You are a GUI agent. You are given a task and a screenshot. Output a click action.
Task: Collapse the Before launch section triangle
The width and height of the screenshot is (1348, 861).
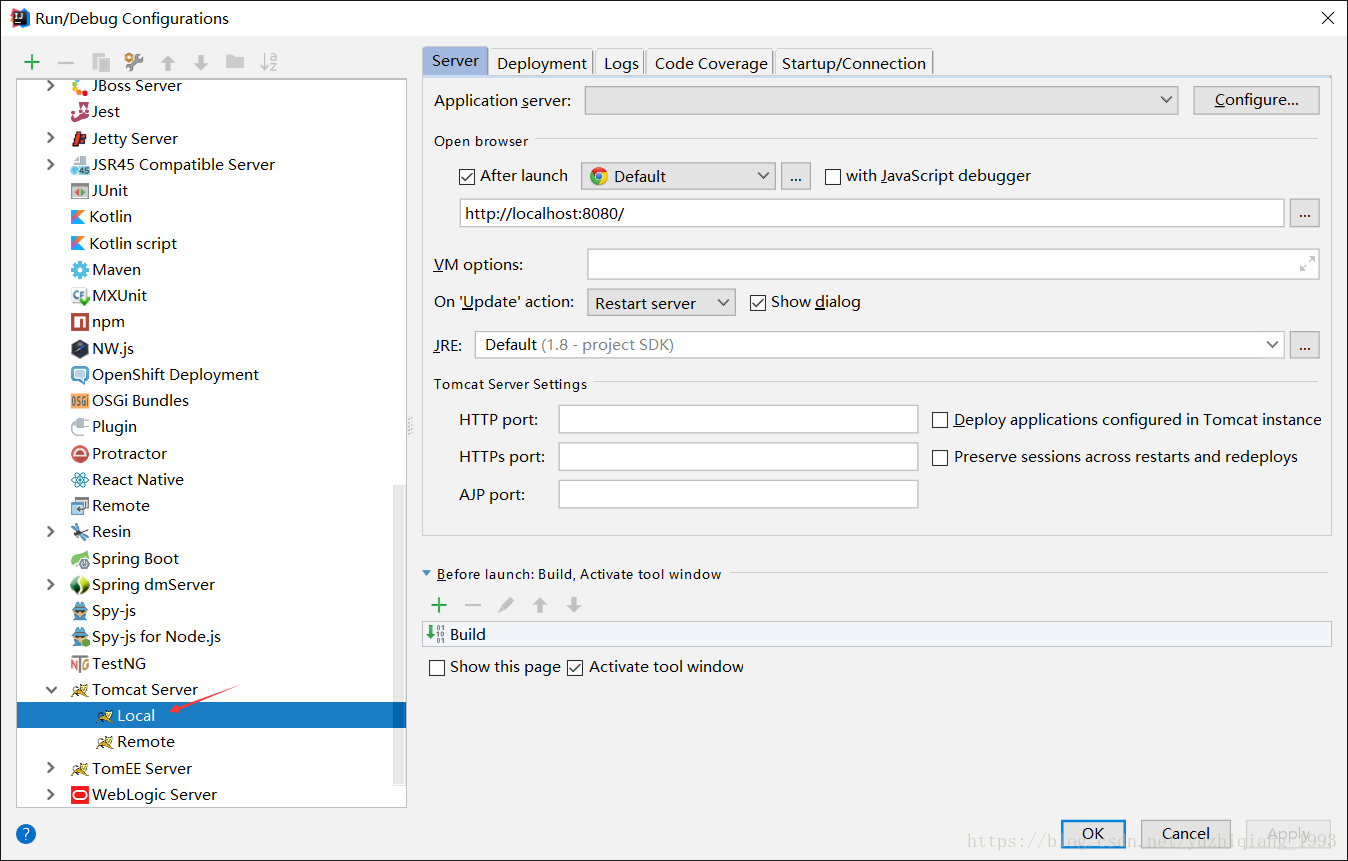427,574
